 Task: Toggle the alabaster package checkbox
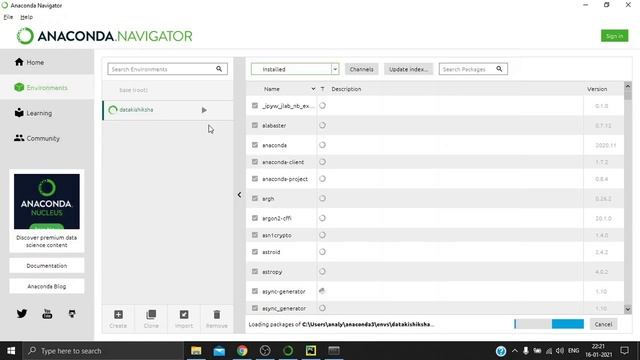[x=255, y=125]
